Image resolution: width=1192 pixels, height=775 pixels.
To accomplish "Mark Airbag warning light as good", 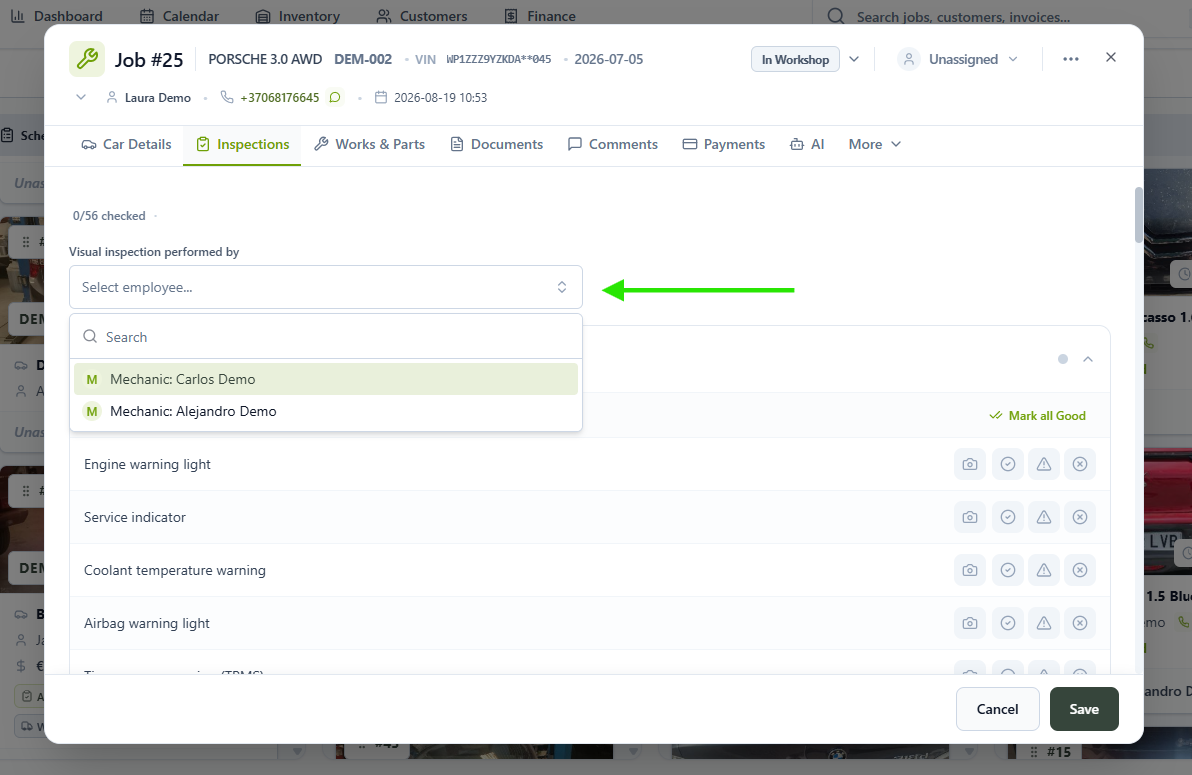I will point(1008,623).
